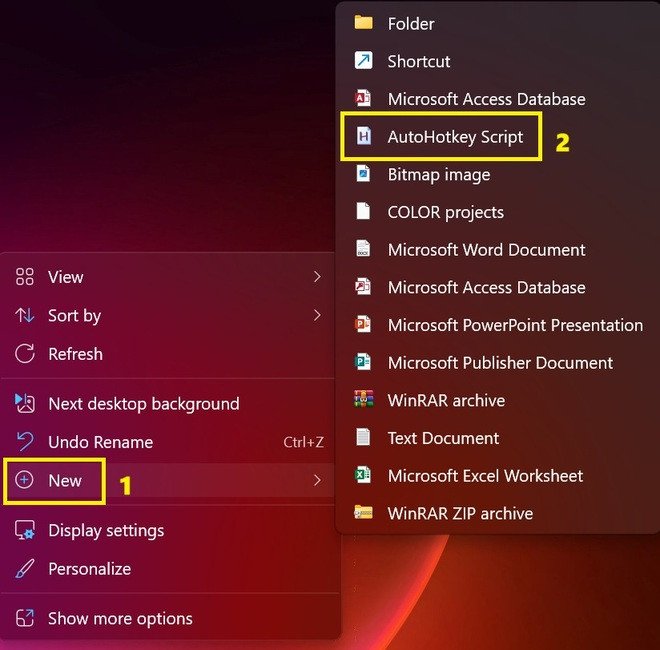Click the Publisher document icon

click(363, 362)
